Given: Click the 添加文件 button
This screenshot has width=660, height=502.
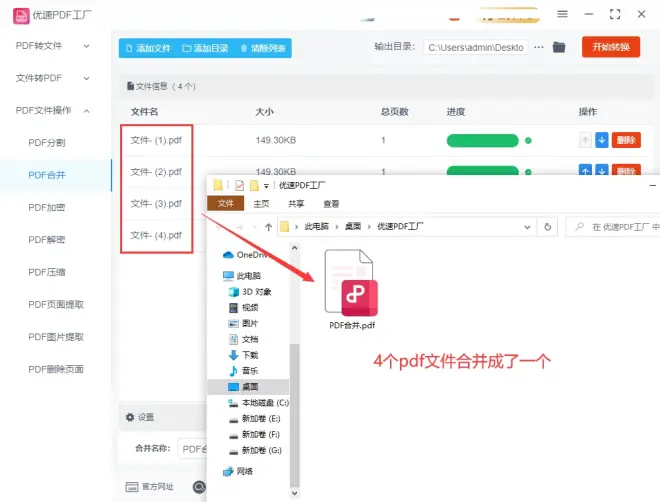Looking at the screenshot, I should 146,48.
